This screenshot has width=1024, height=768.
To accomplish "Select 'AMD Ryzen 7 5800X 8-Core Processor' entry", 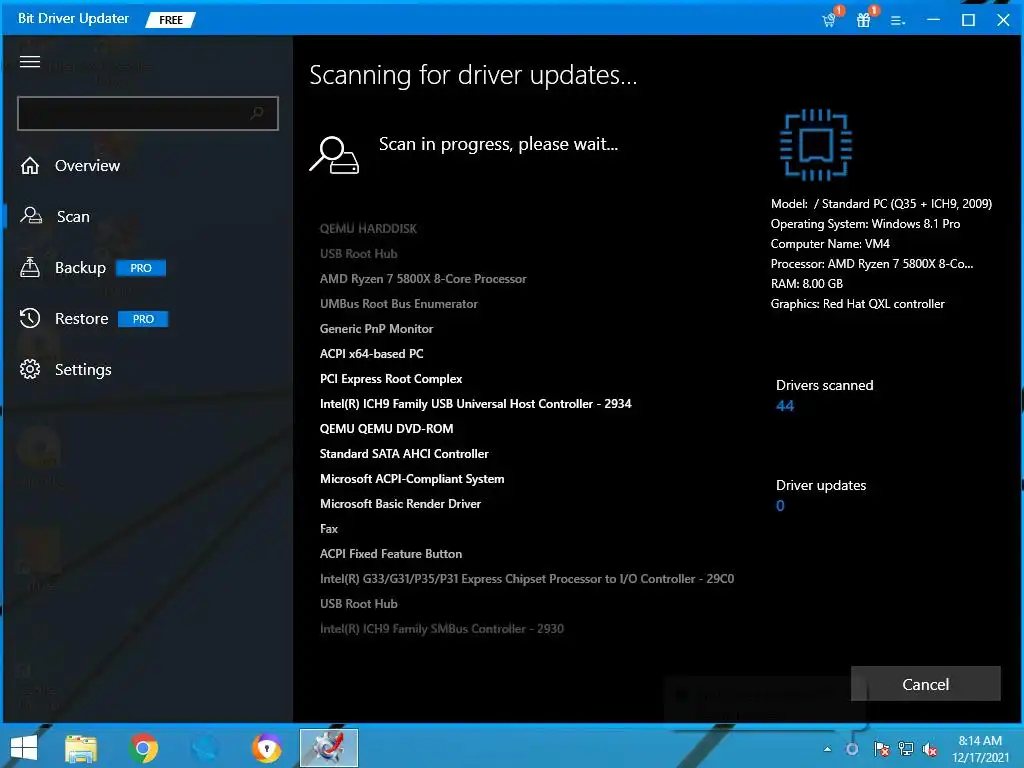I will (x=423, y=279).
